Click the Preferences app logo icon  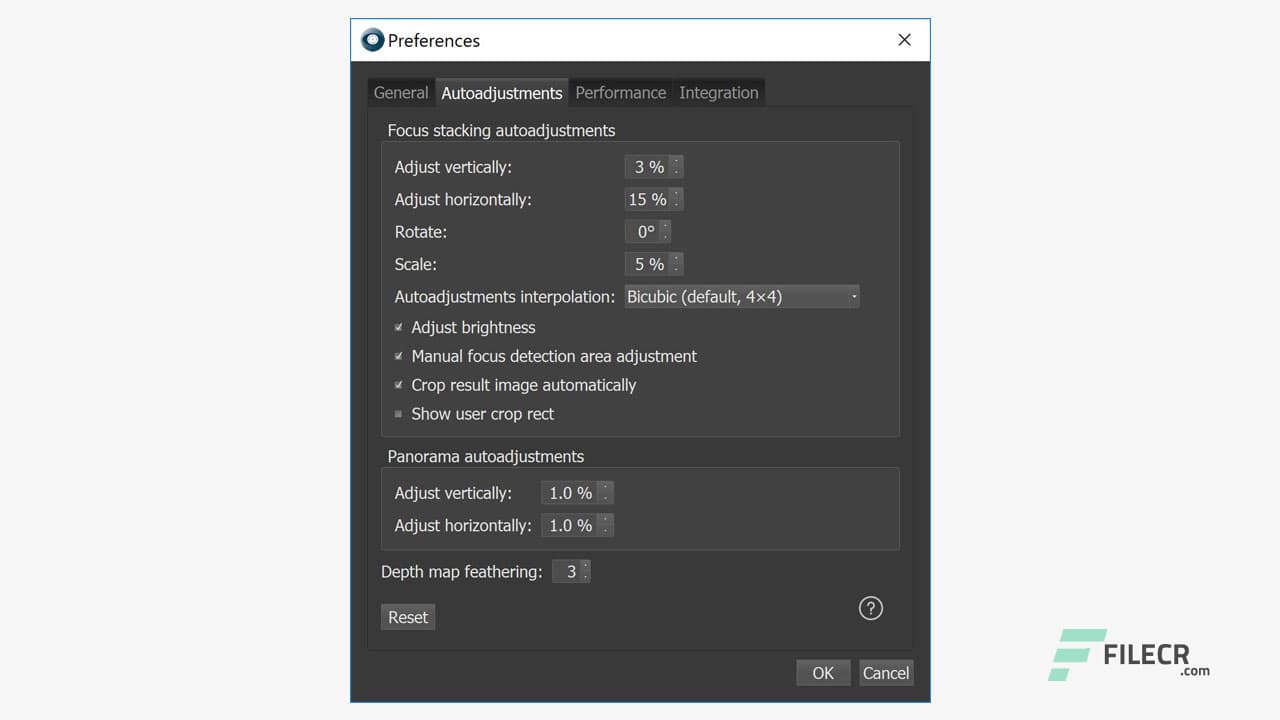(x=373, y=40)
